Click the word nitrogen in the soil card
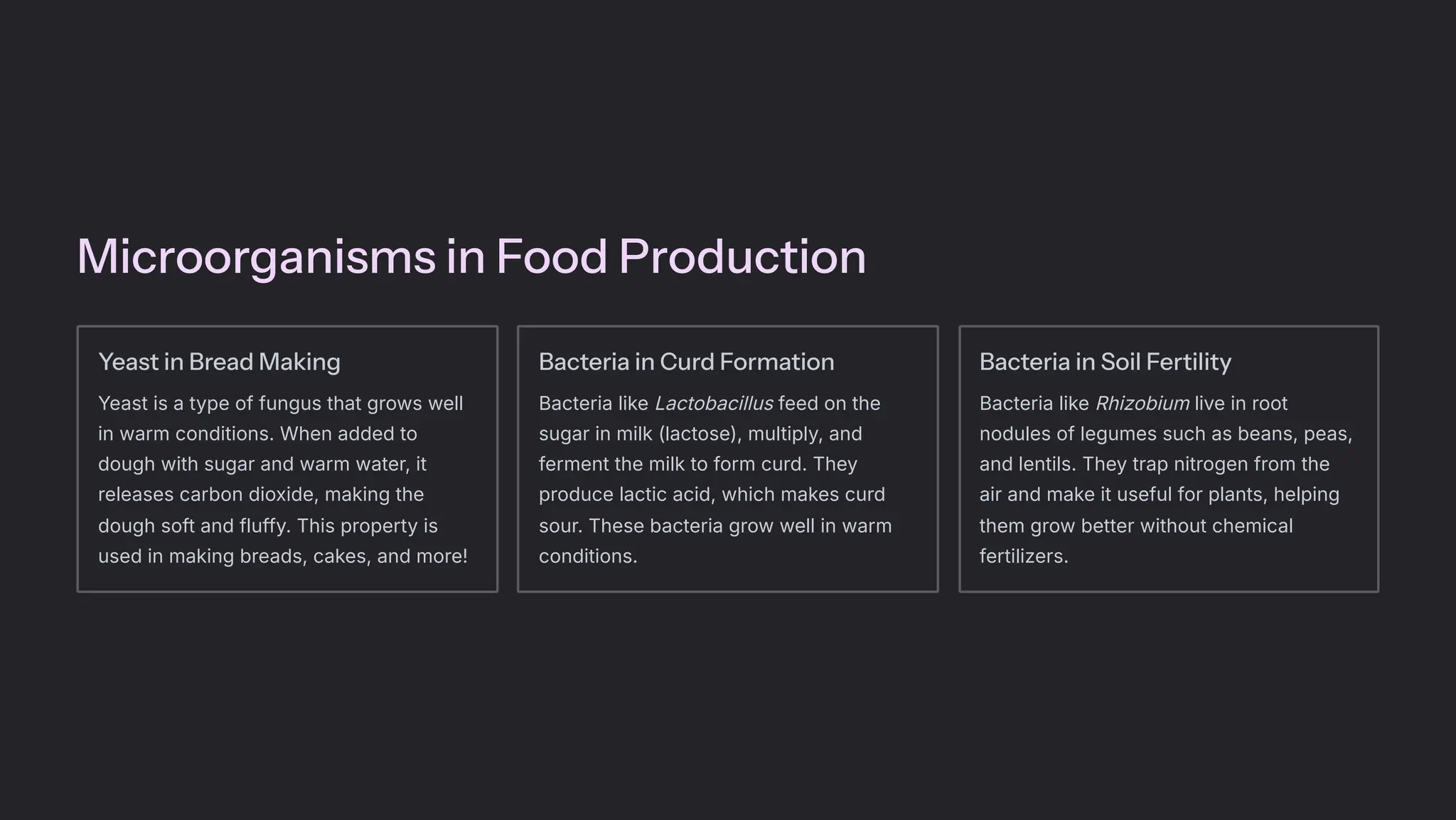 point(1210,464)
